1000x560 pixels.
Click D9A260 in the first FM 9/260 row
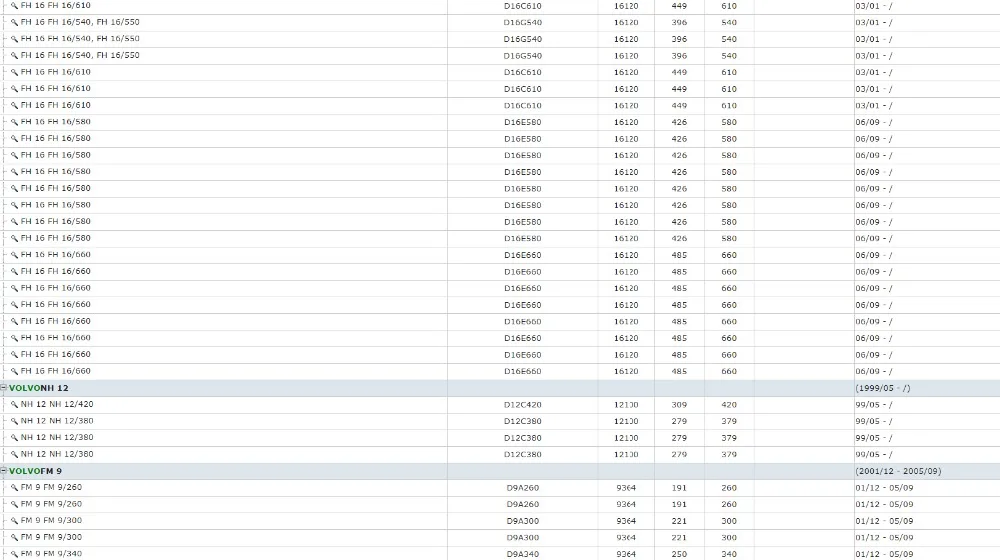pyautogui.click(x=522, y=487)
